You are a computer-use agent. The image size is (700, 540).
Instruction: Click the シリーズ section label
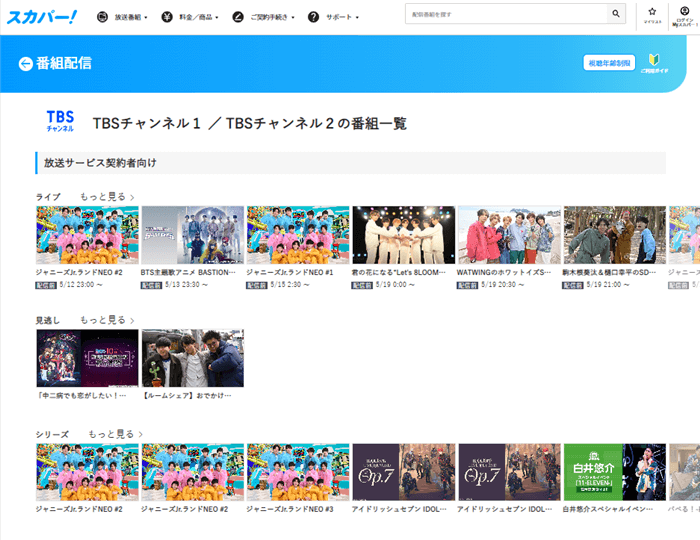[x=52, y=435]
